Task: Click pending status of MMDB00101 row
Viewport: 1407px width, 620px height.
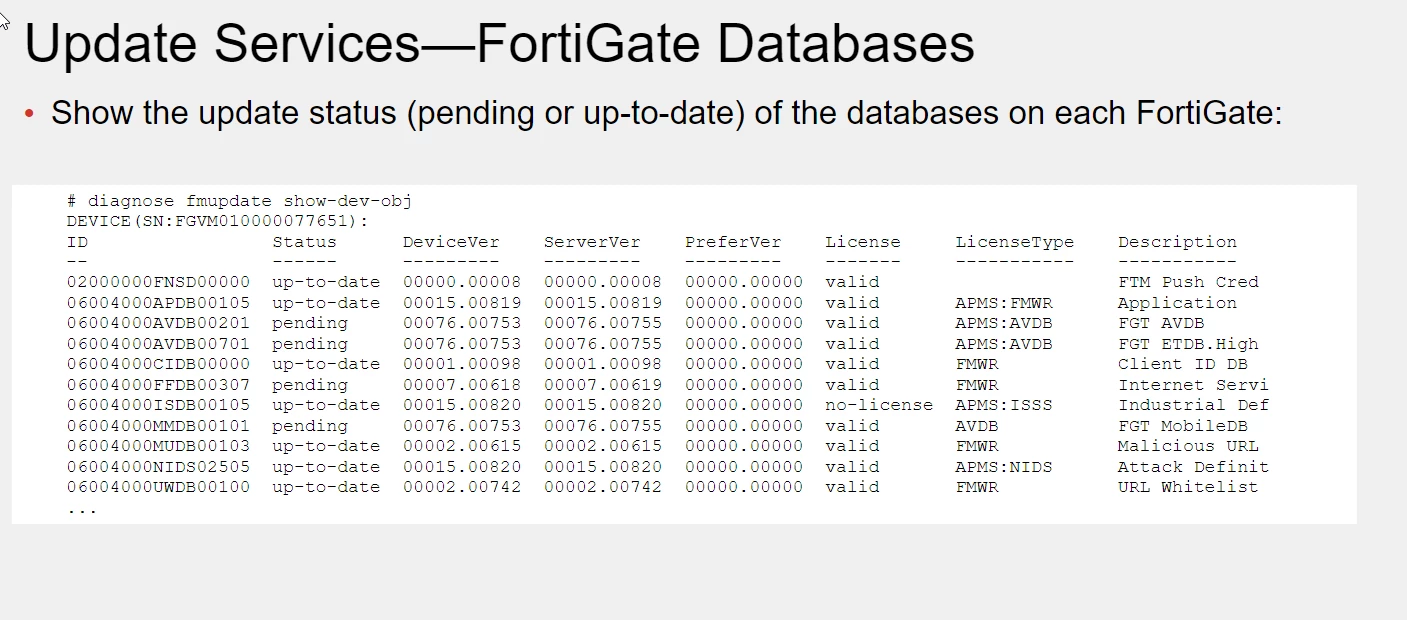Action: [x=310, y=426]
